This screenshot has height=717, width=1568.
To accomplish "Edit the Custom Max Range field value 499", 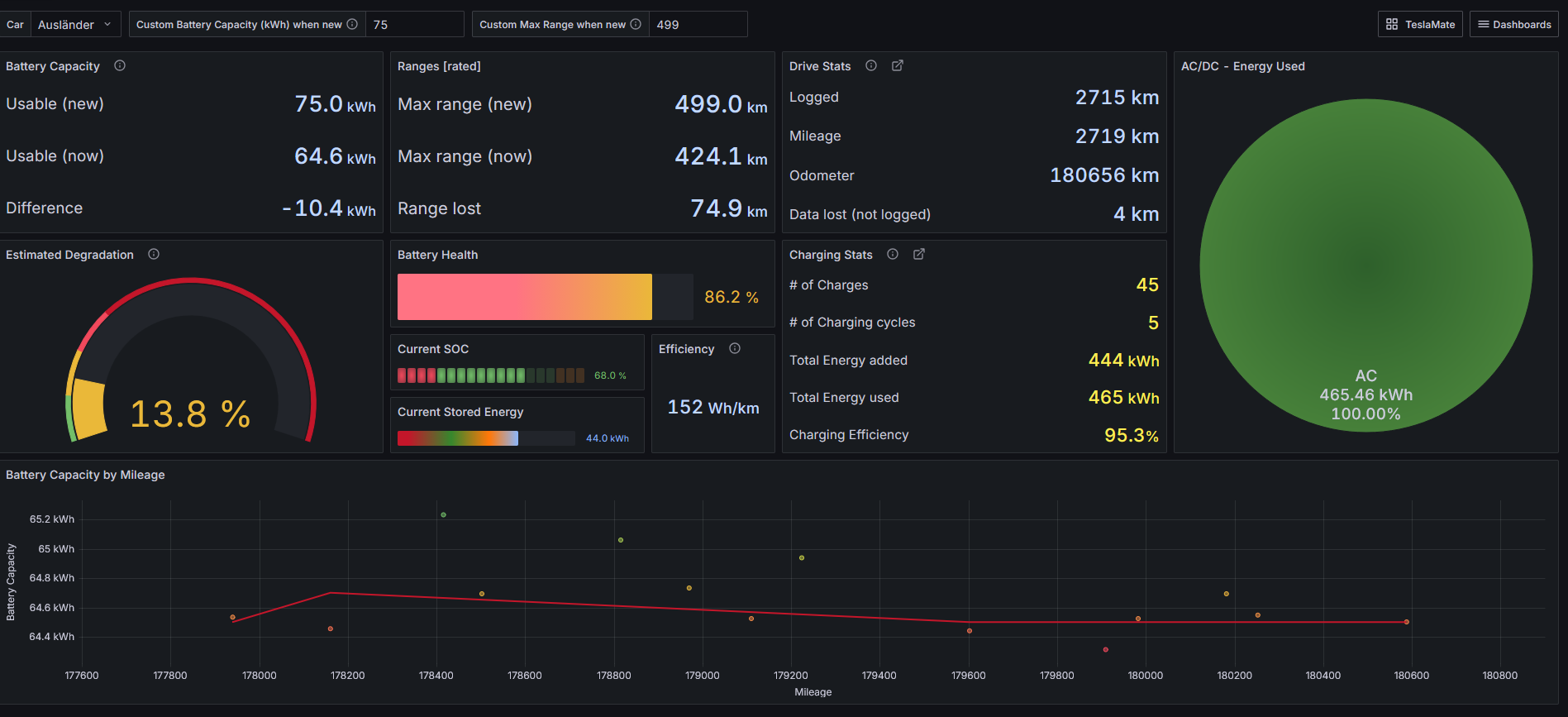I will [x=698, y=25].
